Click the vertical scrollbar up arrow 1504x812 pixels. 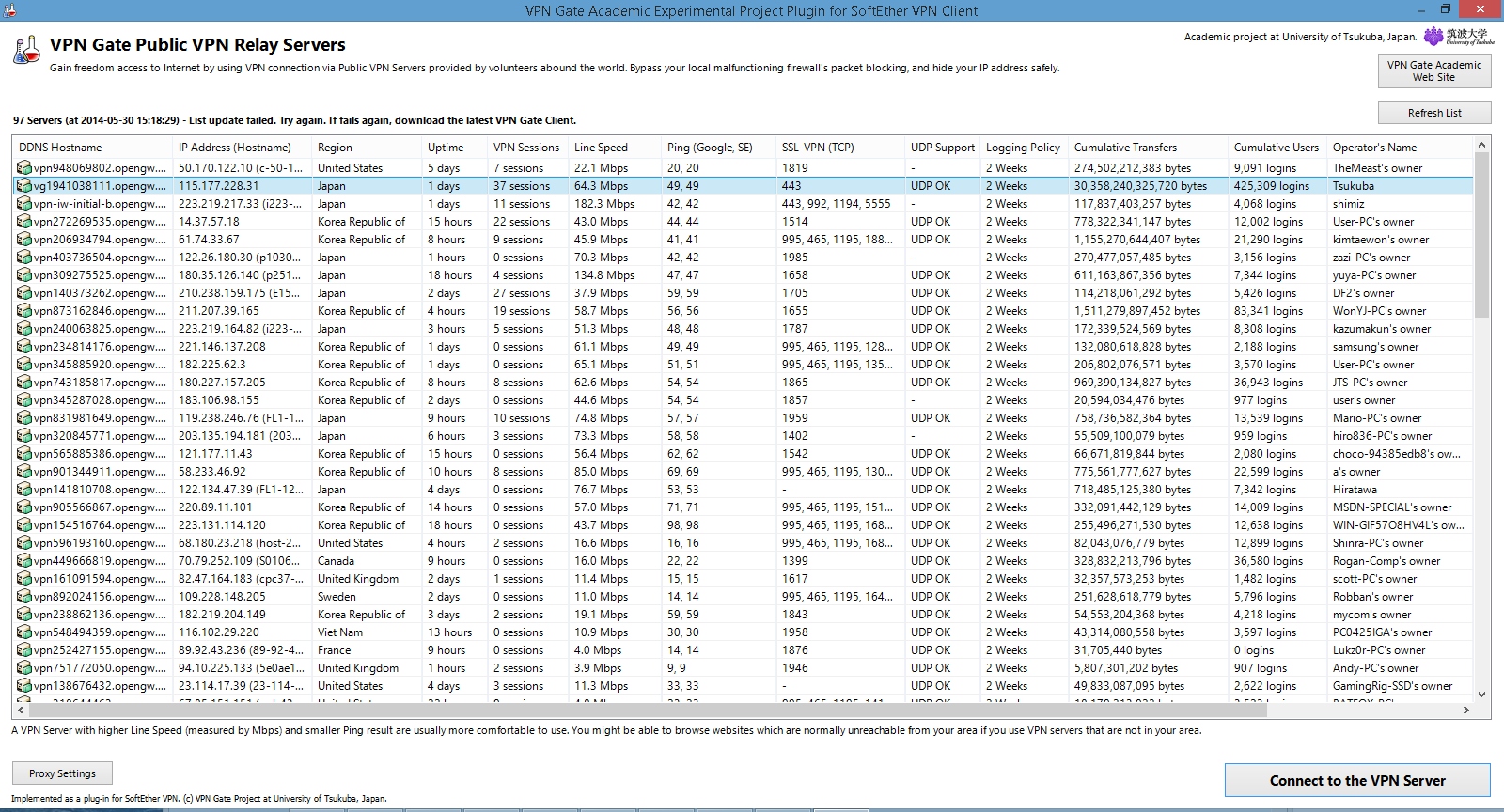(1482, 145)
